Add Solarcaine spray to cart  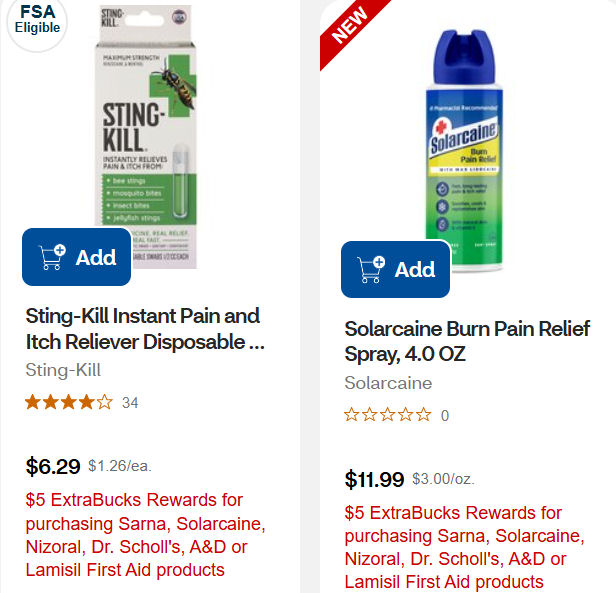[x=396, y=269]
